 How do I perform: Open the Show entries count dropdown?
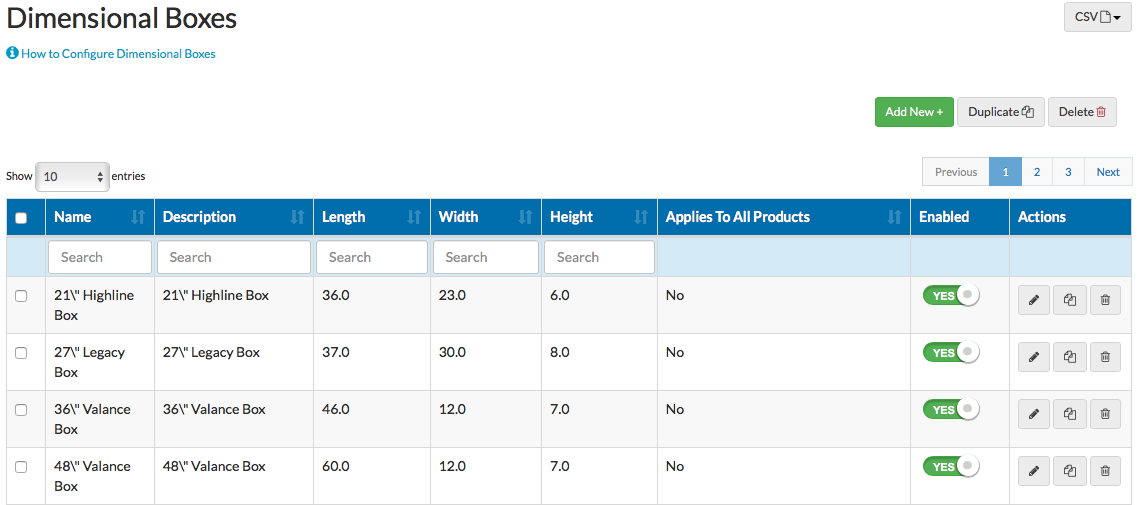pos(72,176)
